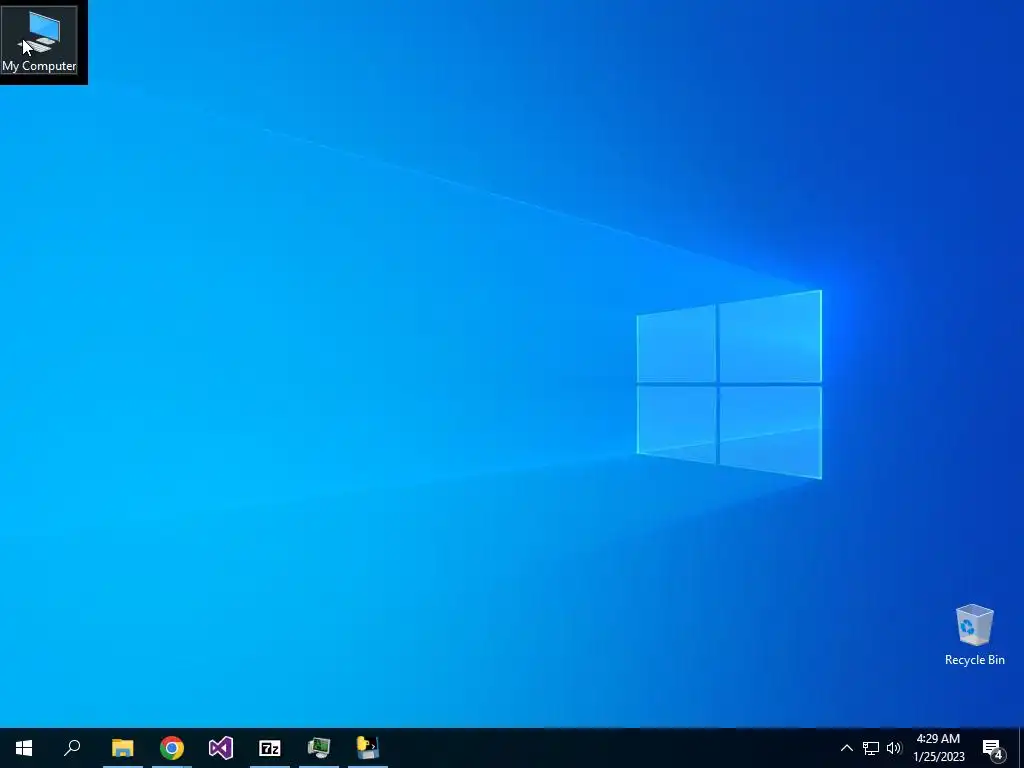Open the volume speaker tray icon
The height and width of the screenshot is (768, 1024).
click(894, 748)
